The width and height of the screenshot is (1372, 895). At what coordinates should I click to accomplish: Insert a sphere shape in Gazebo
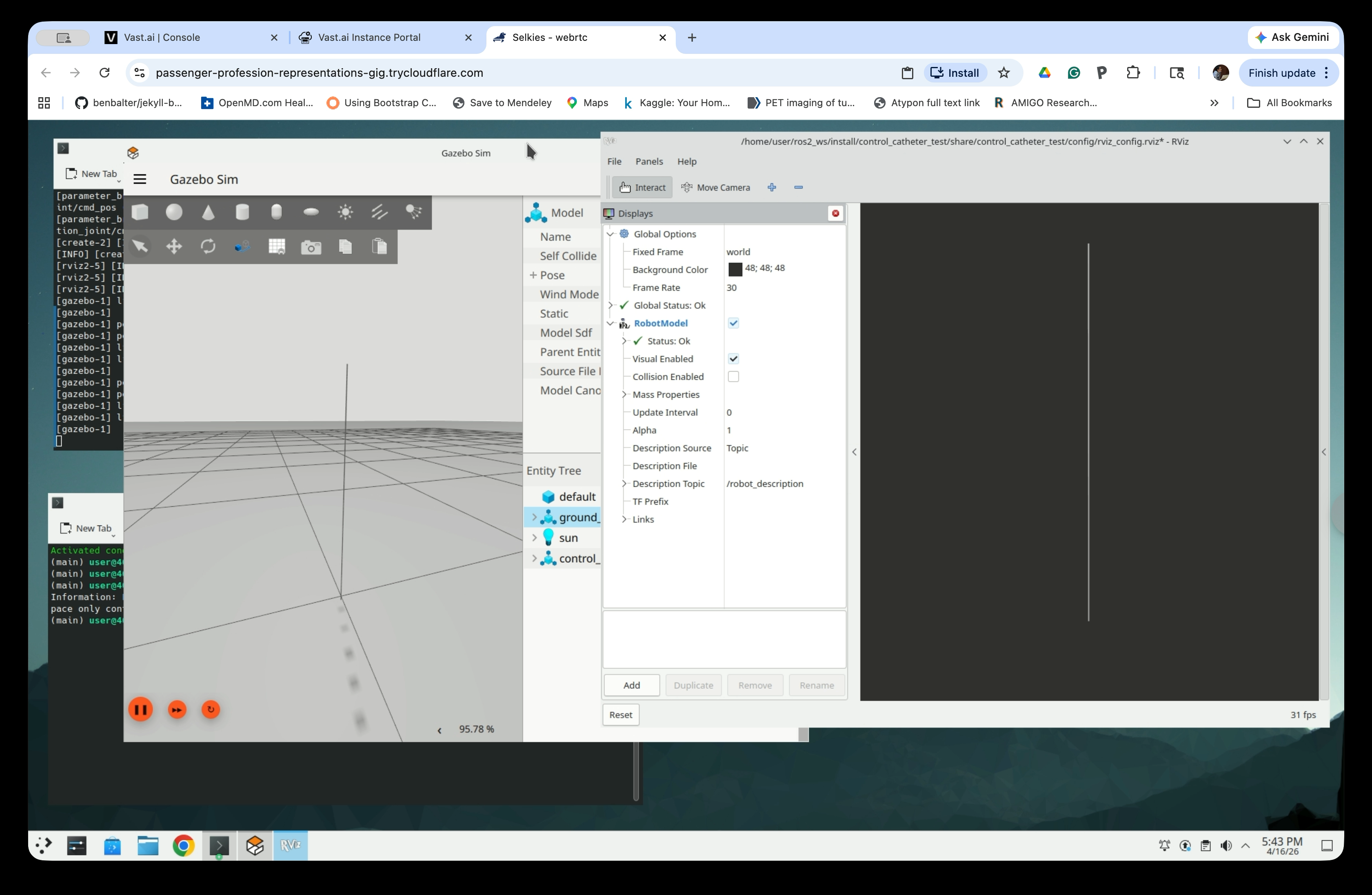point(174,212)
